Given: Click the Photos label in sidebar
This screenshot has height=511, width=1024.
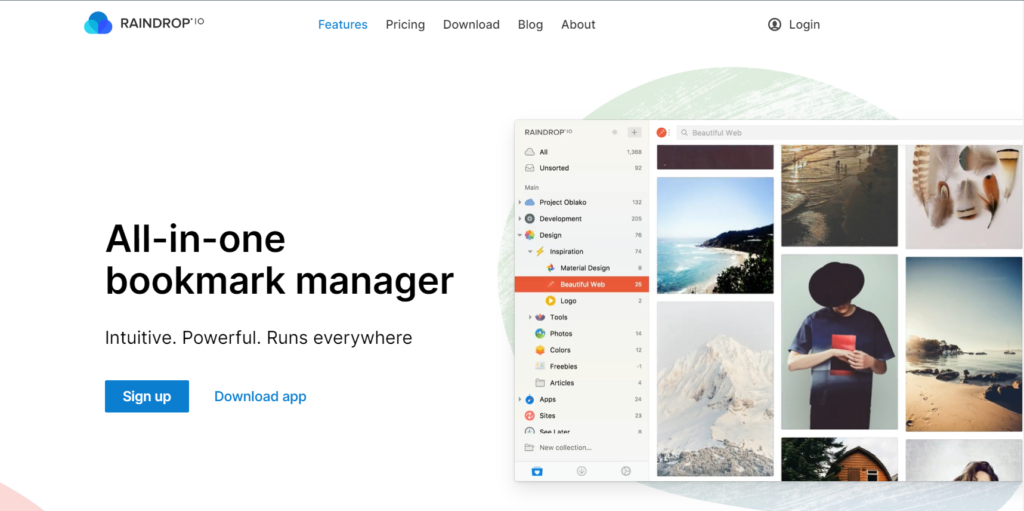Looking at the screenshot, I should [x=561, y=333].
